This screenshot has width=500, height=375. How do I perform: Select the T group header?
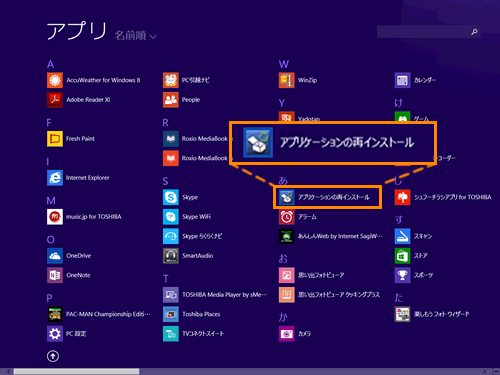point(165,279)
